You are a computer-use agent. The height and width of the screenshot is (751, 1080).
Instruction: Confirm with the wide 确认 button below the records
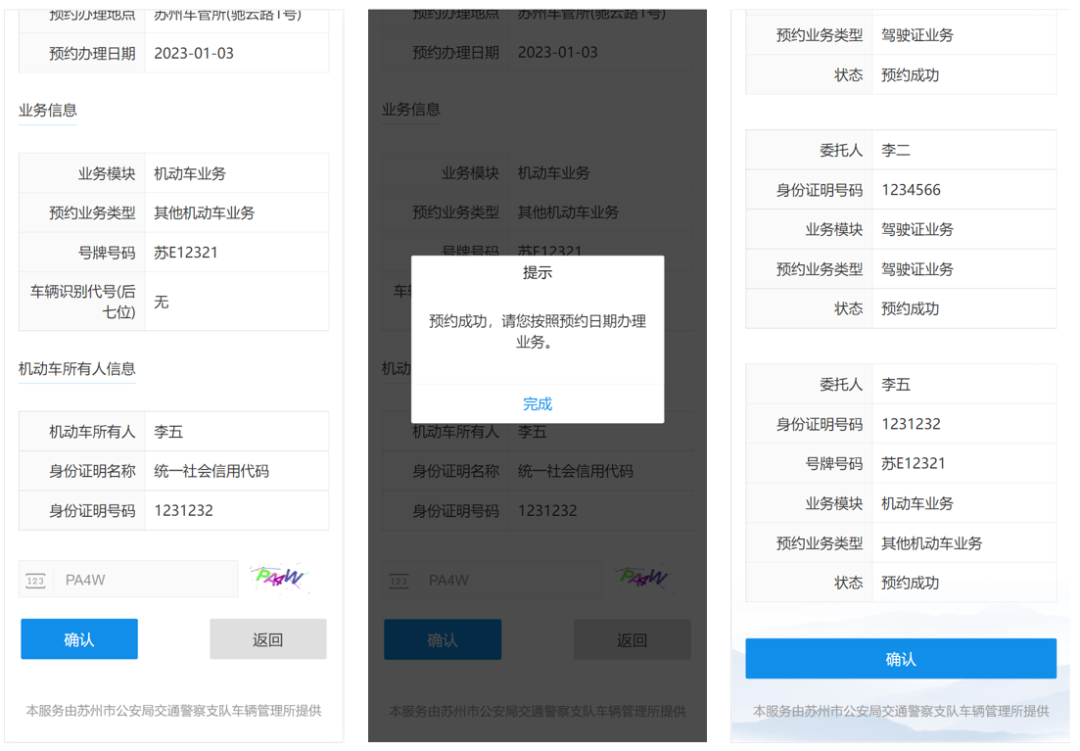pos(900,659)
